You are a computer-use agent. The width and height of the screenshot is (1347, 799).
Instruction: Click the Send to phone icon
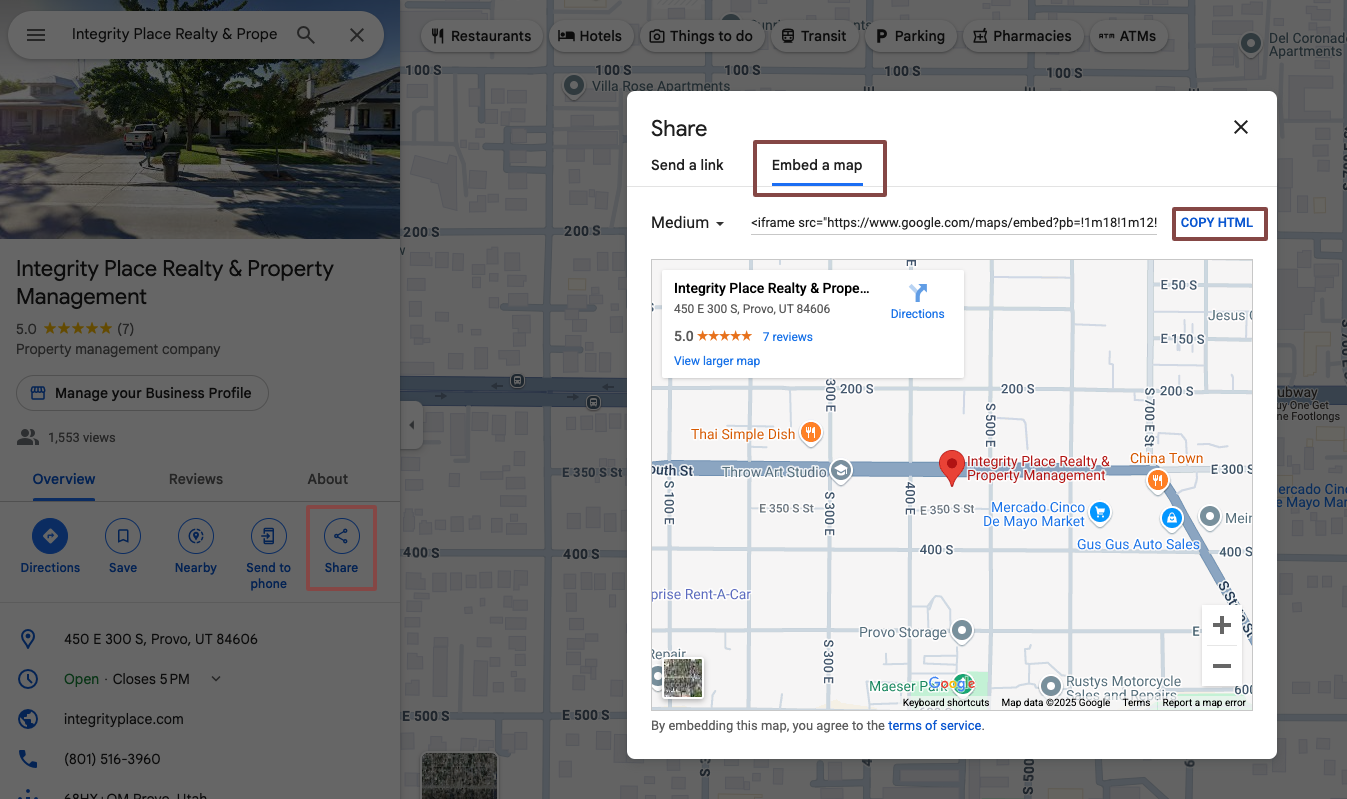click(x=268, y=537)
